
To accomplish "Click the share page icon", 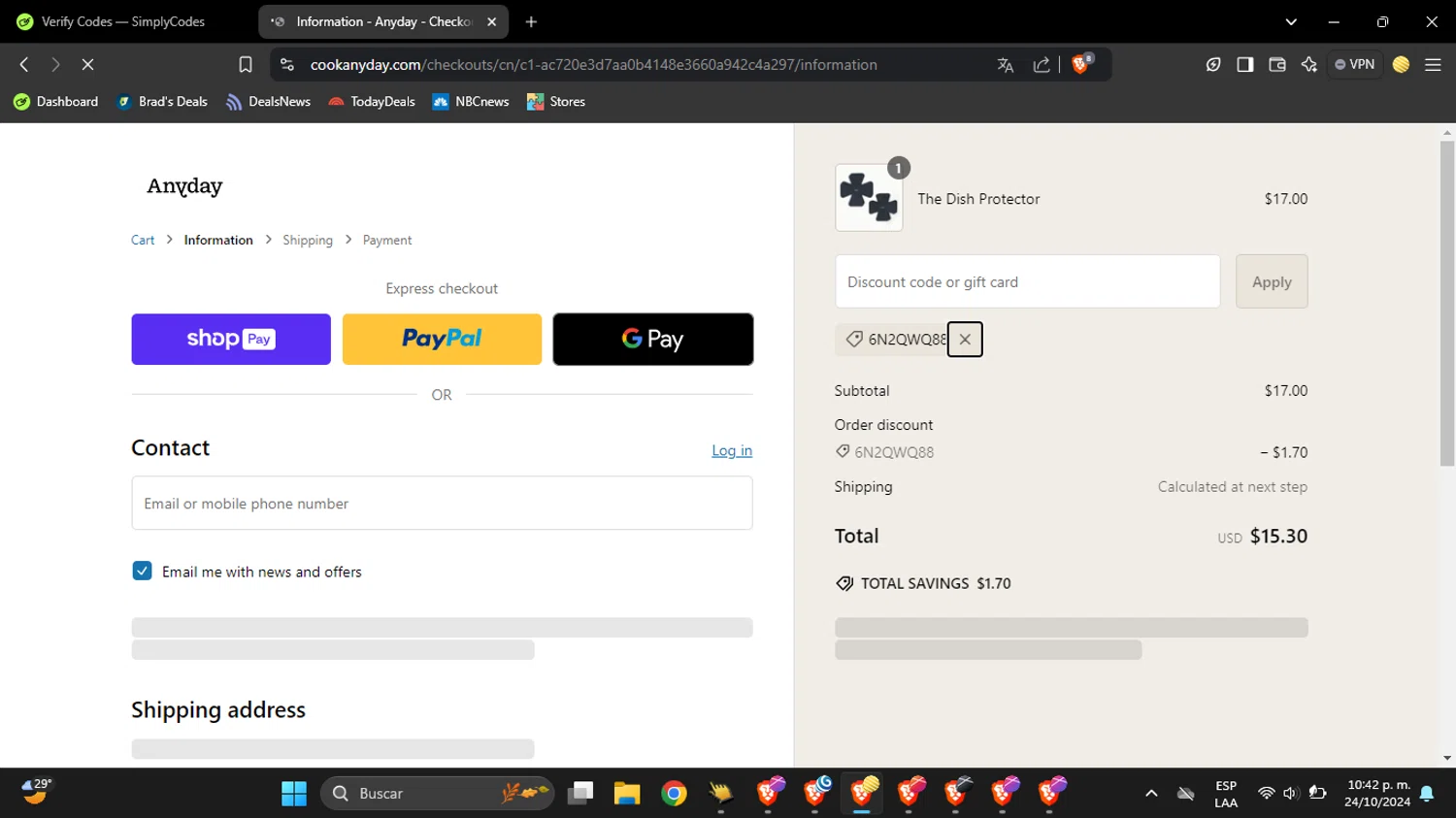I will pyautogui.click(x=1042, y=65).
